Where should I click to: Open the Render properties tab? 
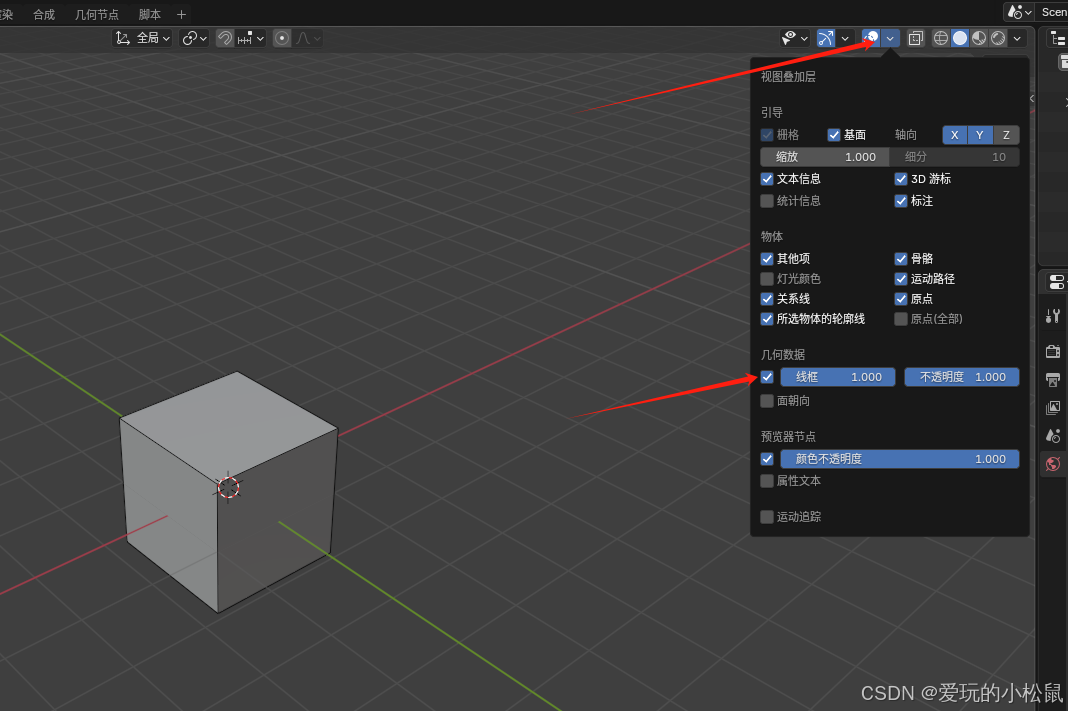[1053, 351]
